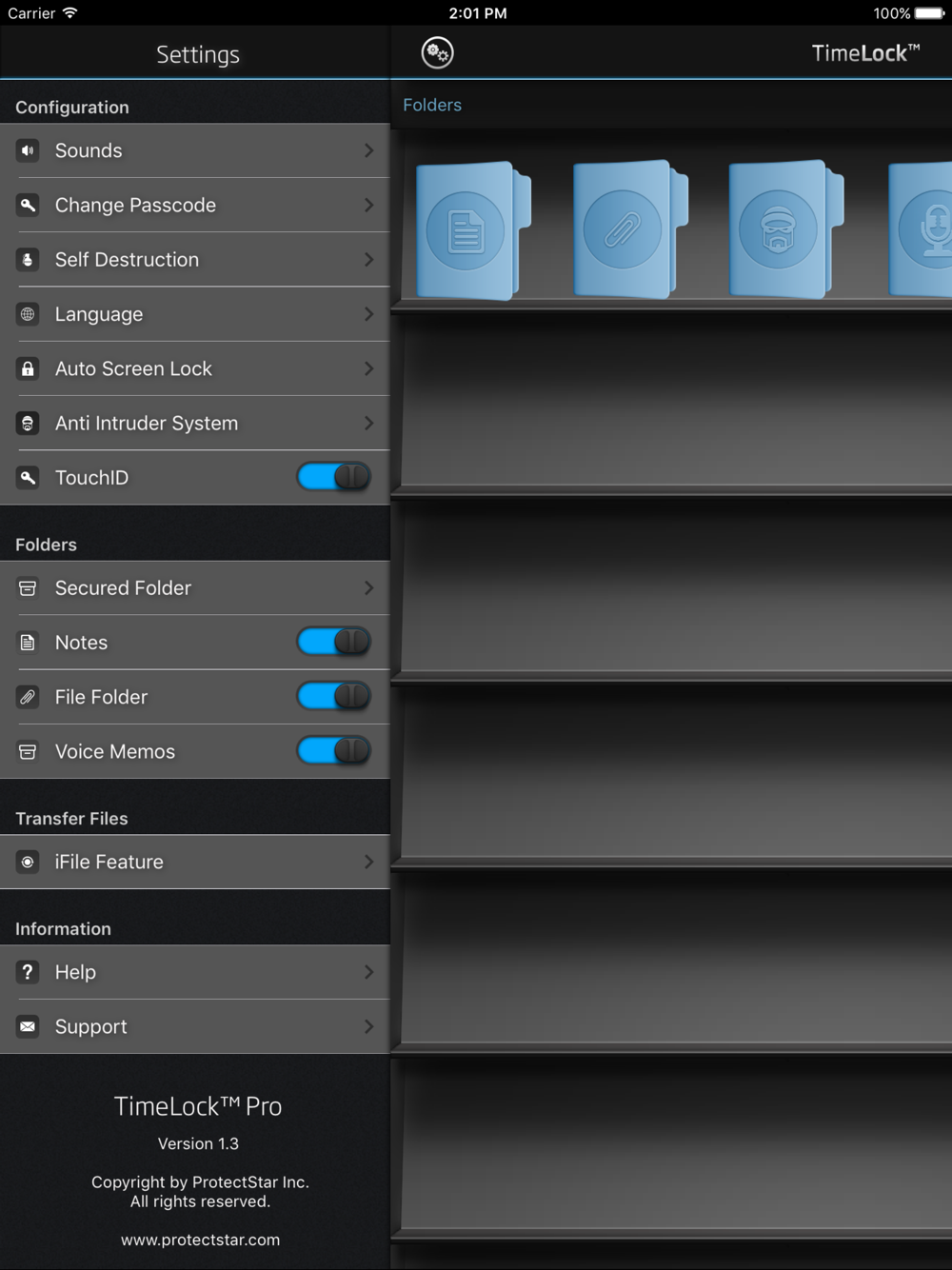Click the iFile Feature icon
Screen dimensions: 952x1270
point(28,862)
